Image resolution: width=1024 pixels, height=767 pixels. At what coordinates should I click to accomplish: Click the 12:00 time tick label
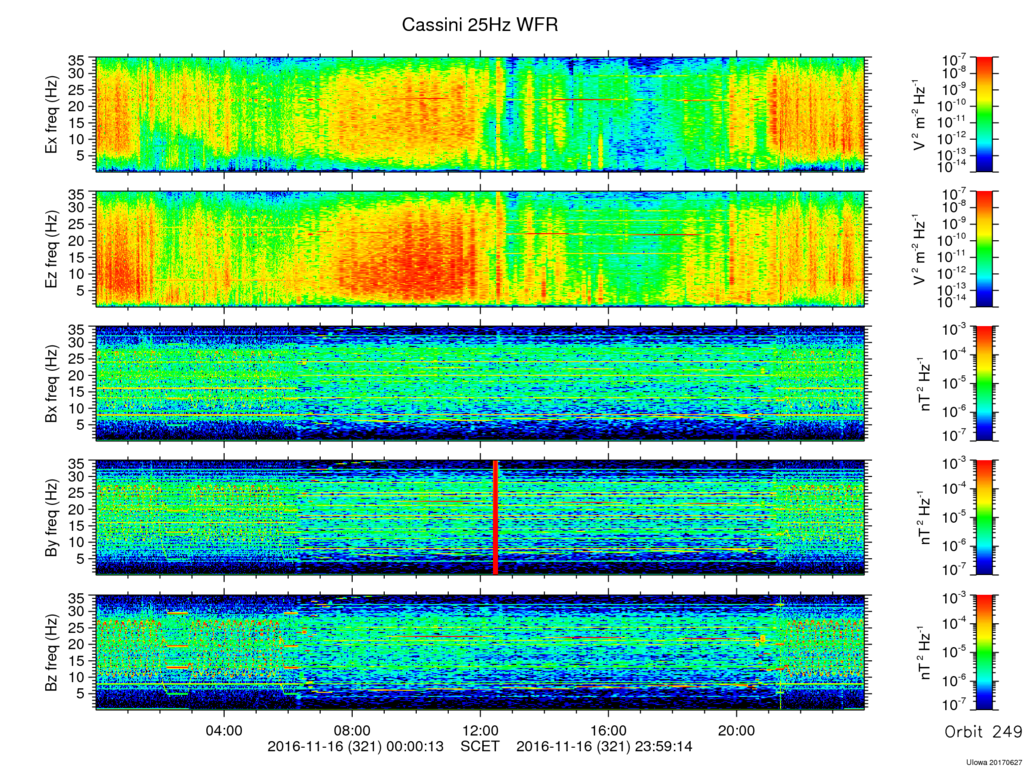tap(481, 728)
